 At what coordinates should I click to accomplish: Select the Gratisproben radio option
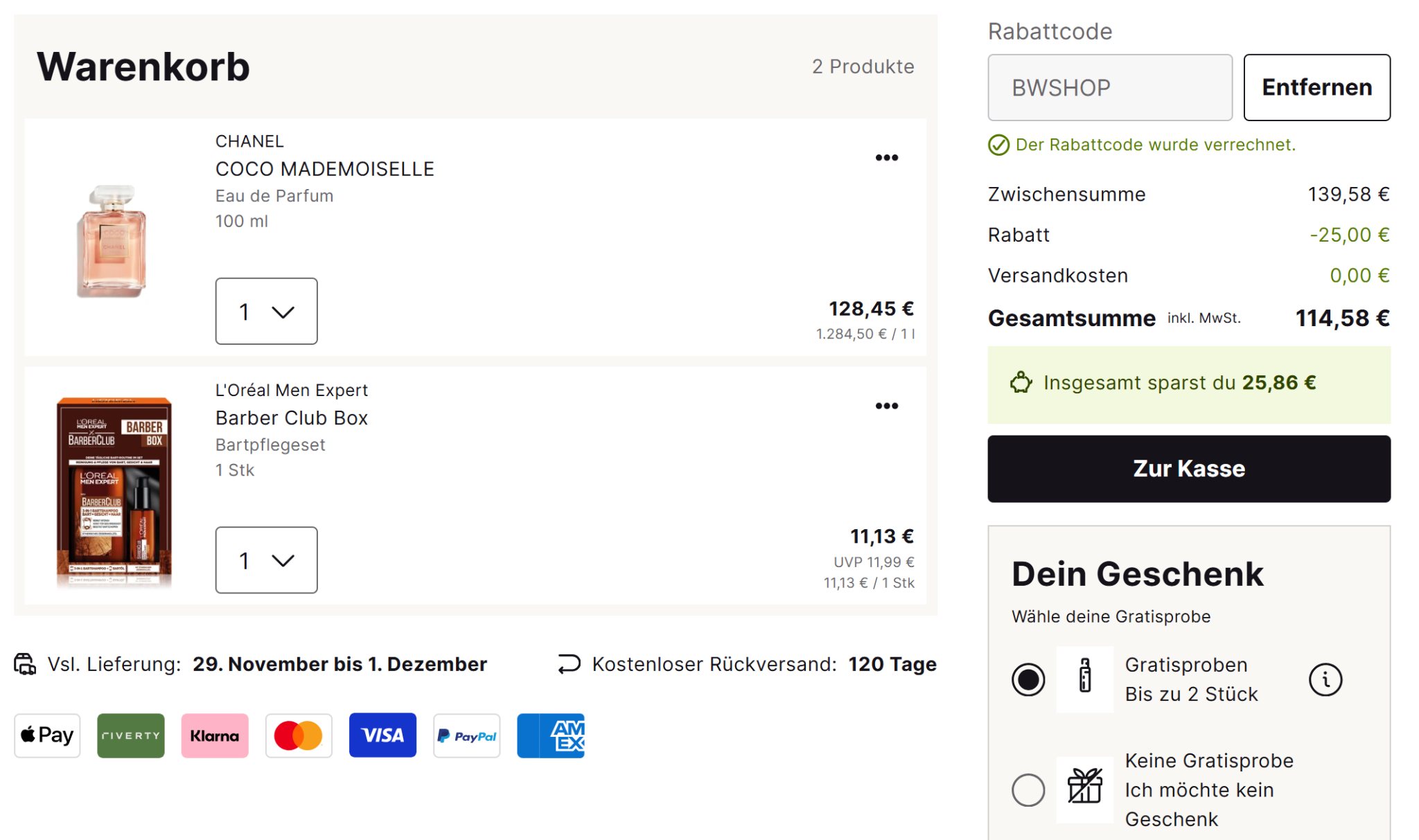click(x=1028, y=679)
